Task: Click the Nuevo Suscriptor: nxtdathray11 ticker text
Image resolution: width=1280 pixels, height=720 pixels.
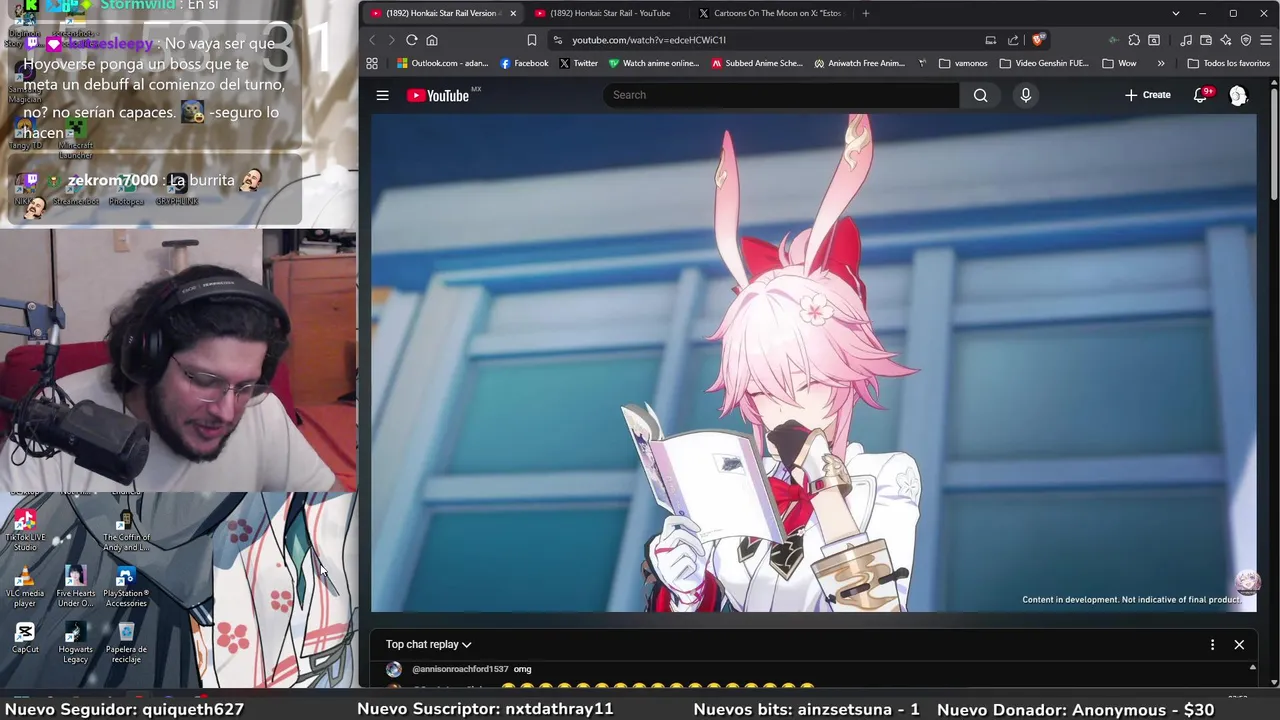Action: [484, 709]
